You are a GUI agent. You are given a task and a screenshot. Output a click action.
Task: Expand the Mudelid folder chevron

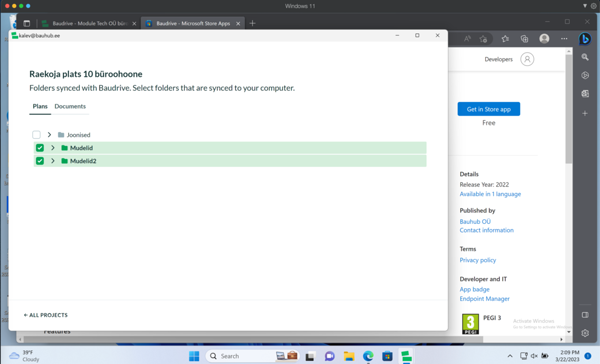(53, 148)
